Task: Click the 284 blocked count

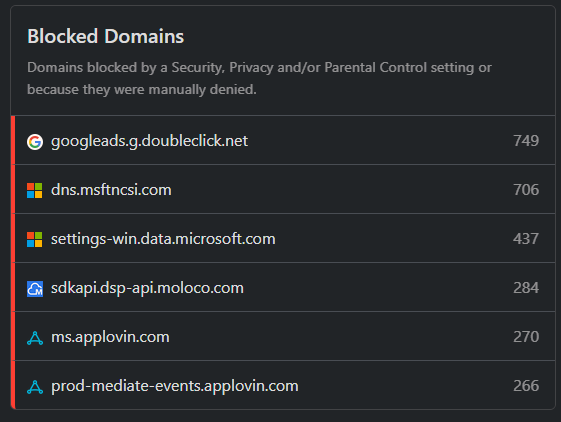Action: click(526, 288)
